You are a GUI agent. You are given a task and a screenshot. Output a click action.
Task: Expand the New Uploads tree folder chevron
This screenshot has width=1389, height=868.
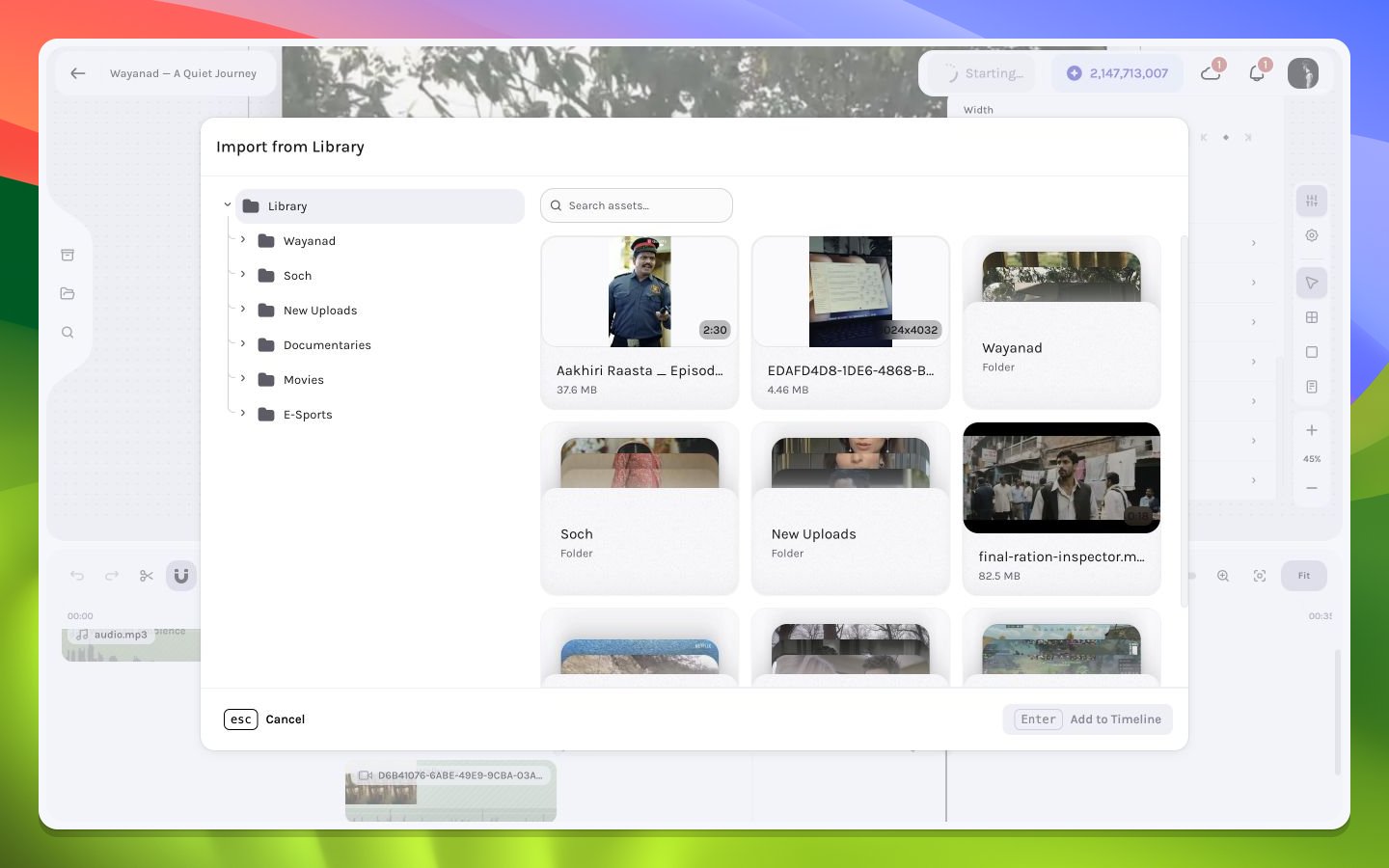(x=243, y=310)
